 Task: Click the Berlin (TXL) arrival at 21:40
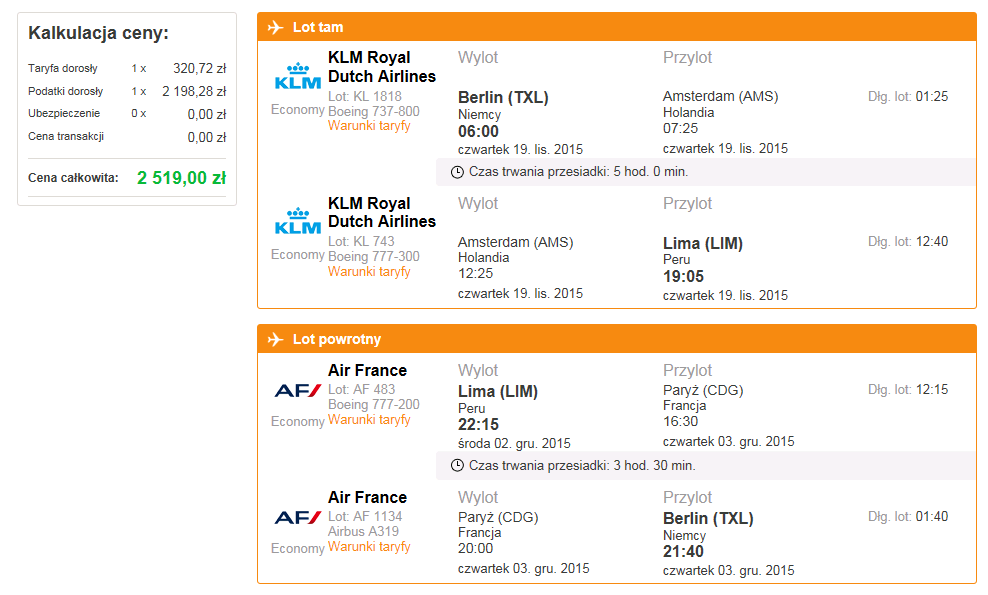(708, 518)
